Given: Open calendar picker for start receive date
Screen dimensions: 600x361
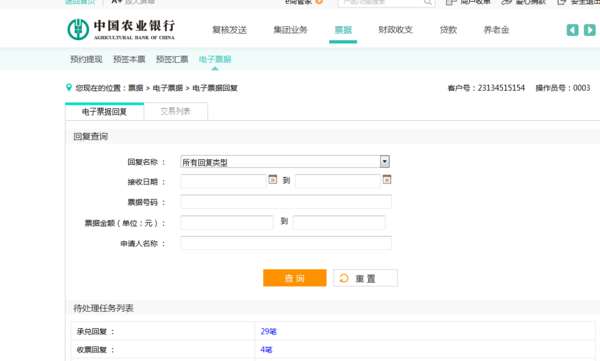Looking at the screenshot, I should coord(272,179).
